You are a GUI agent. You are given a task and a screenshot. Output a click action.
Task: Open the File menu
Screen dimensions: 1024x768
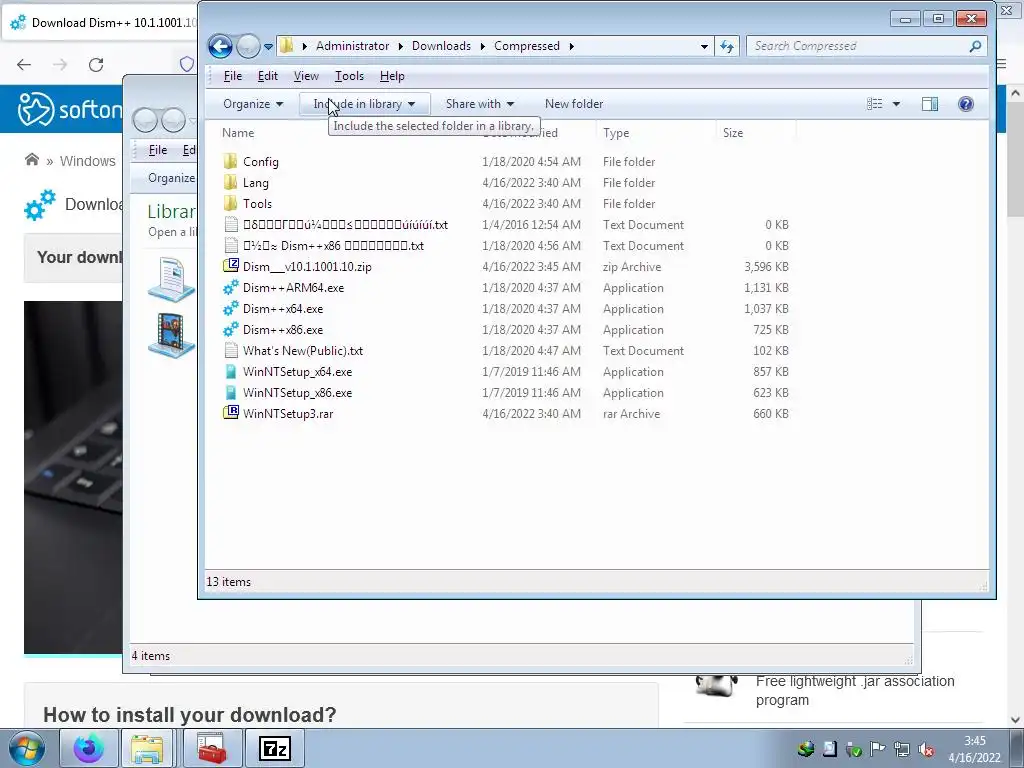[x=232, y=76]
